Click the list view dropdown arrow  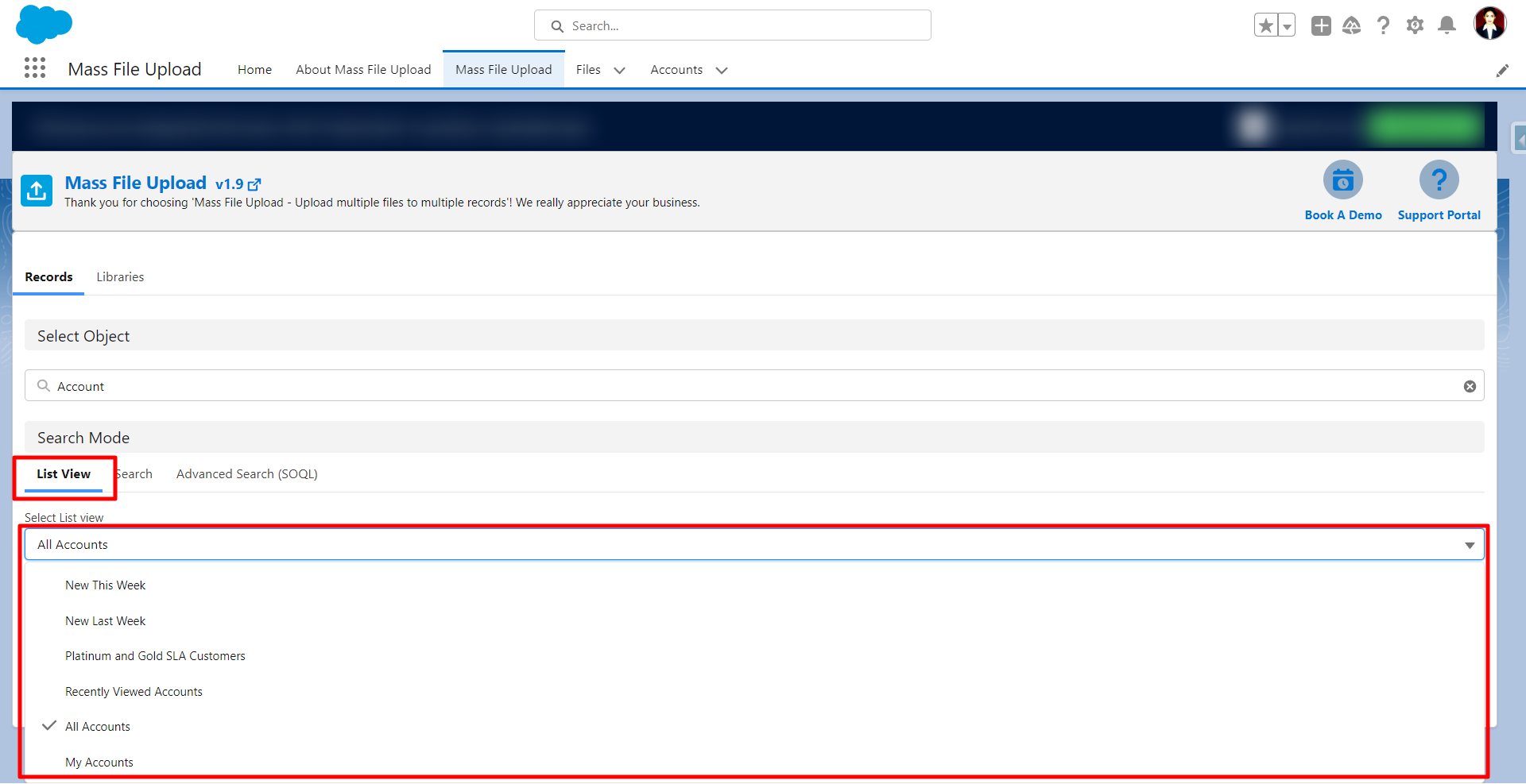pos(1470,546)
